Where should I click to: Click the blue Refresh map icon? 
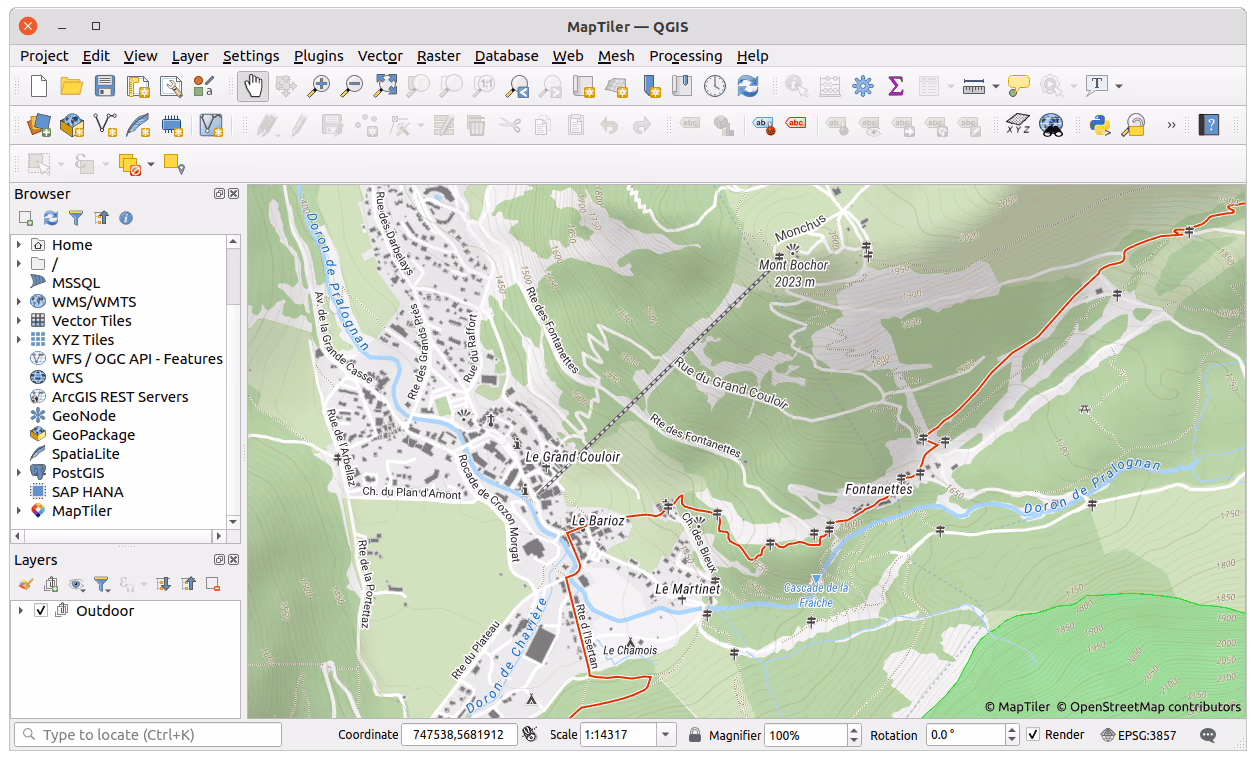tap(748, 87)
